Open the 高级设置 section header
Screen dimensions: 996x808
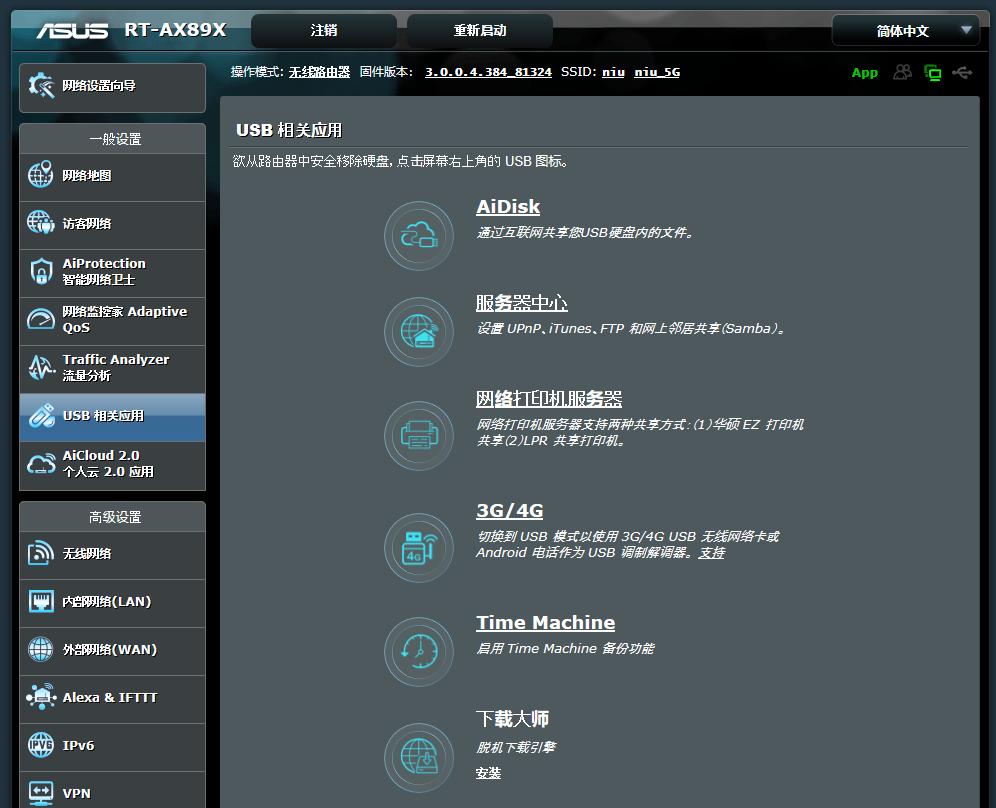click(111, 516)
